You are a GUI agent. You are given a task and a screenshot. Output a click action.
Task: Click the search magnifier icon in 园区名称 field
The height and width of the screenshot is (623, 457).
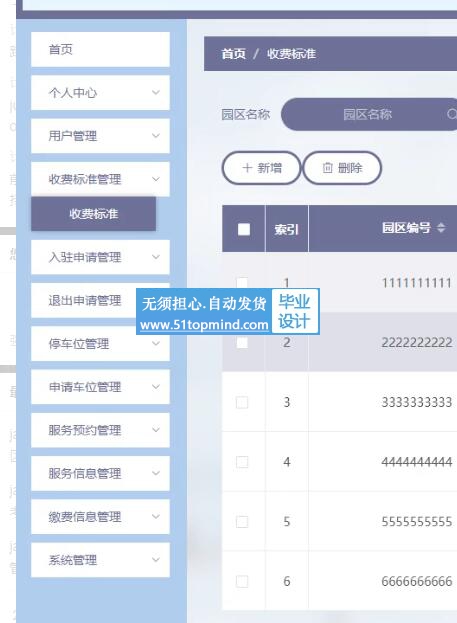tap(452, 114)
